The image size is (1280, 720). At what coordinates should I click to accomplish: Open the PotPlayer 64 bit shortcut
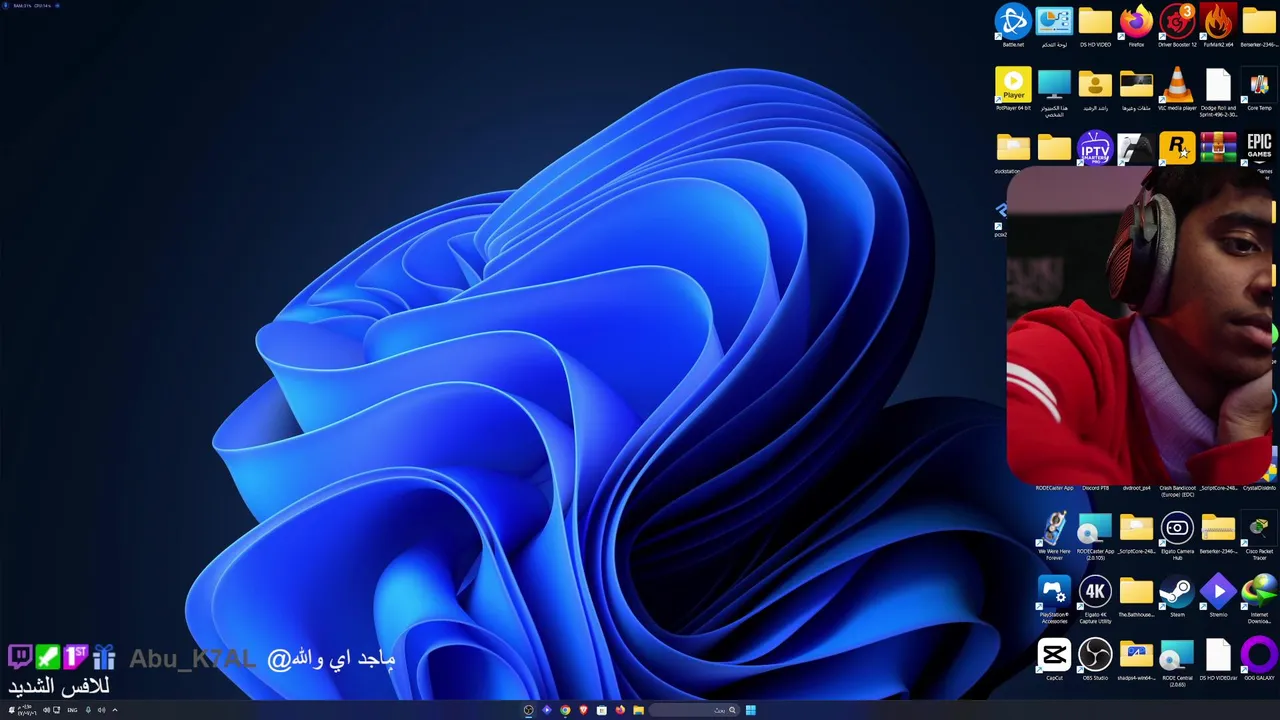coord(1013,90)
